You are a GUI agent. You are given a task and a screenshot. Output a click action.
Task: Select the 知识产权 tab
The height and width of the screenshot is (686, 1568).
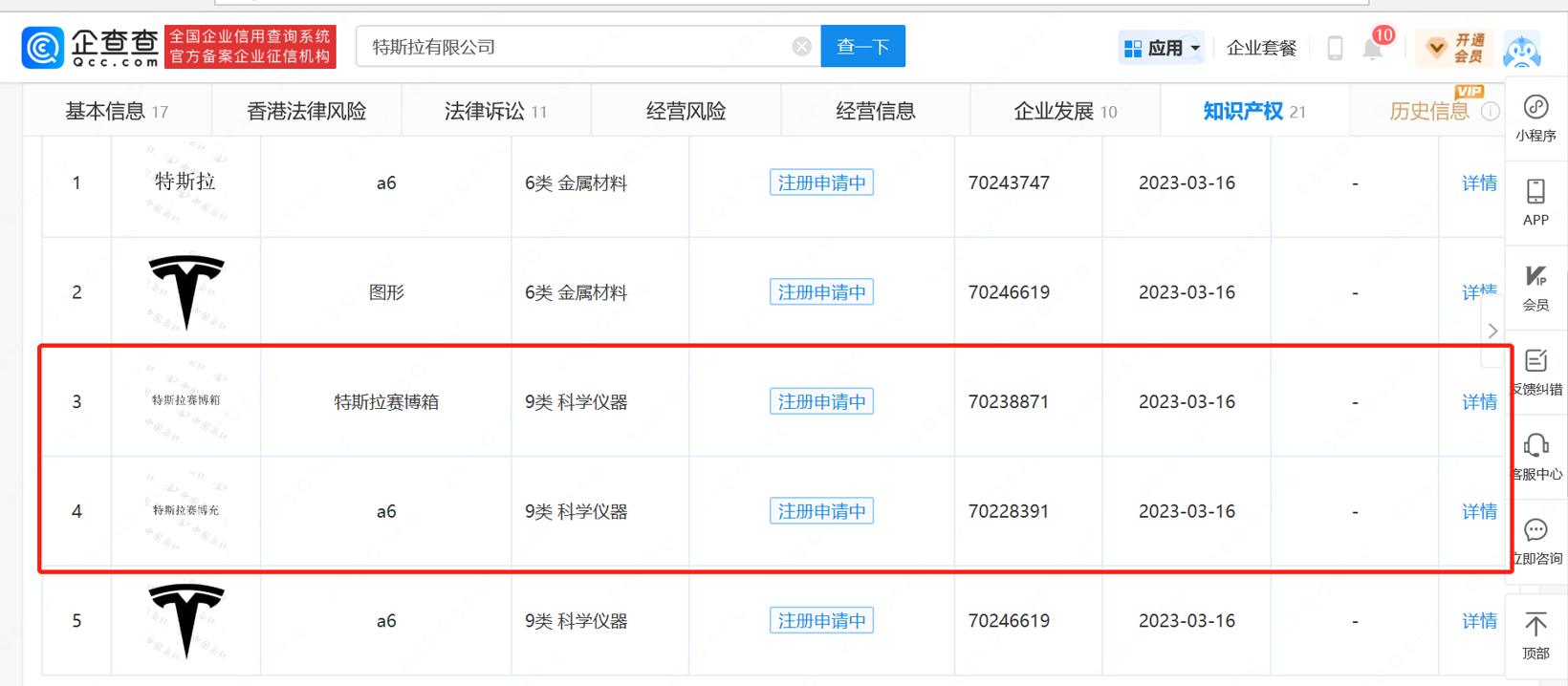1254,112
